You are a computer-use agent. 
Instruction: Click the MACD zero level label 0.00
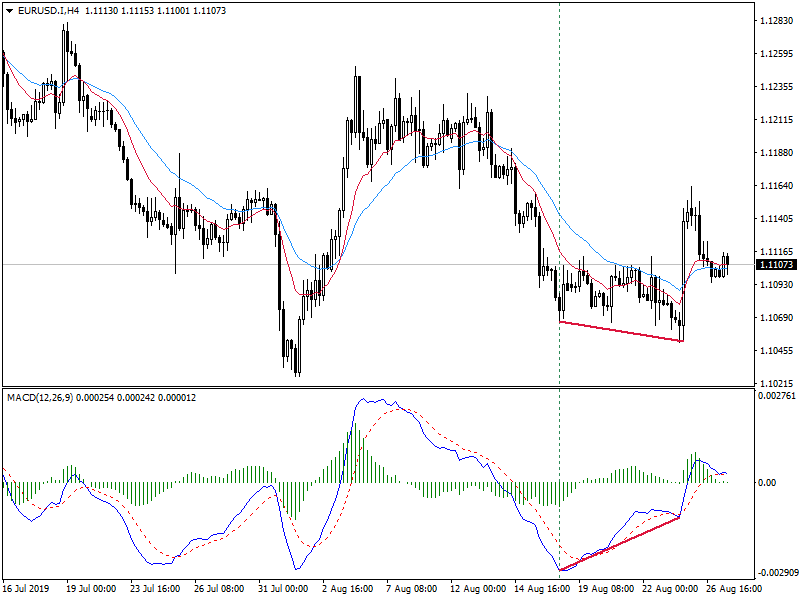767,482
